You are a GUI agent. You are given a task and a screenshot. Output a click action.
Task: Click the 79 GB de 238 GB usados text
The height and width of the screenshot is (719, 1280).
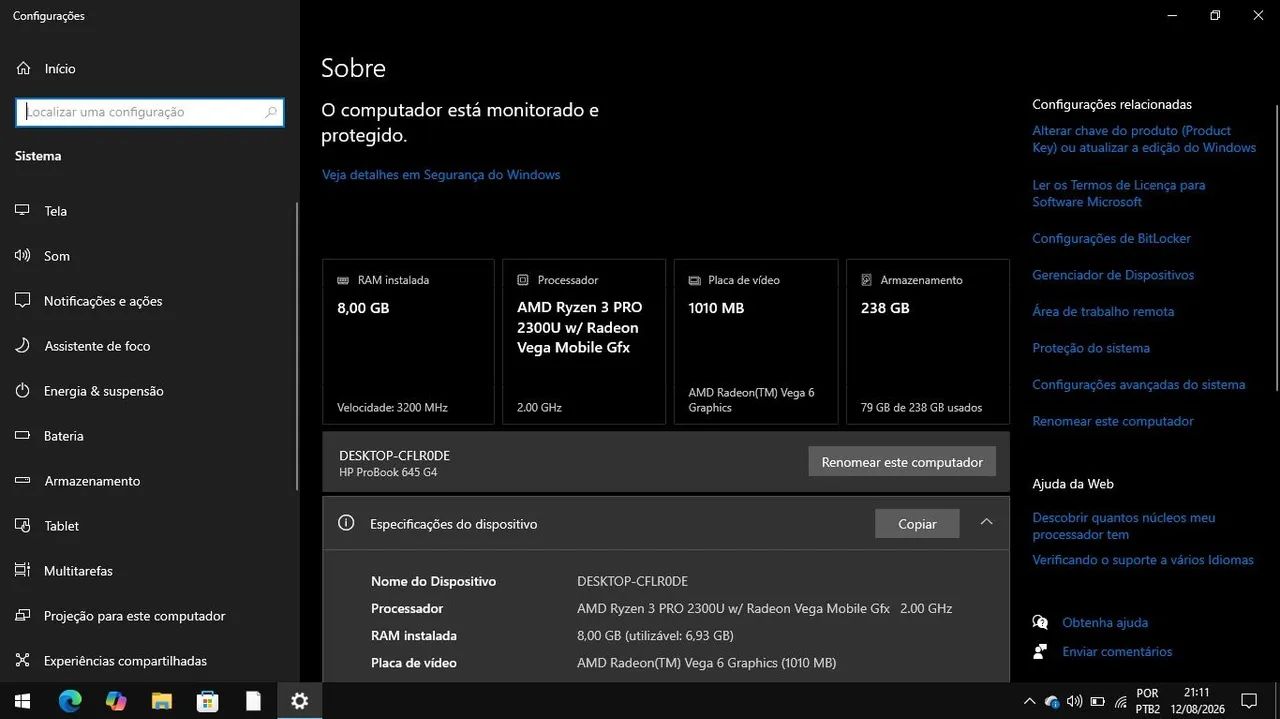(921, 408)
